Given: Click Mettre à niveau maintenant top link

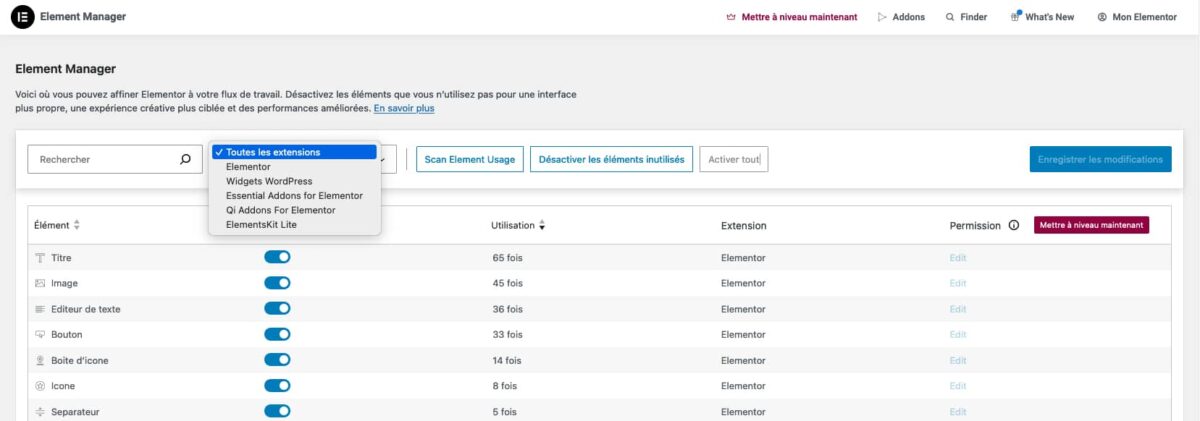Looking at the screenshot, I should (799, 17).
